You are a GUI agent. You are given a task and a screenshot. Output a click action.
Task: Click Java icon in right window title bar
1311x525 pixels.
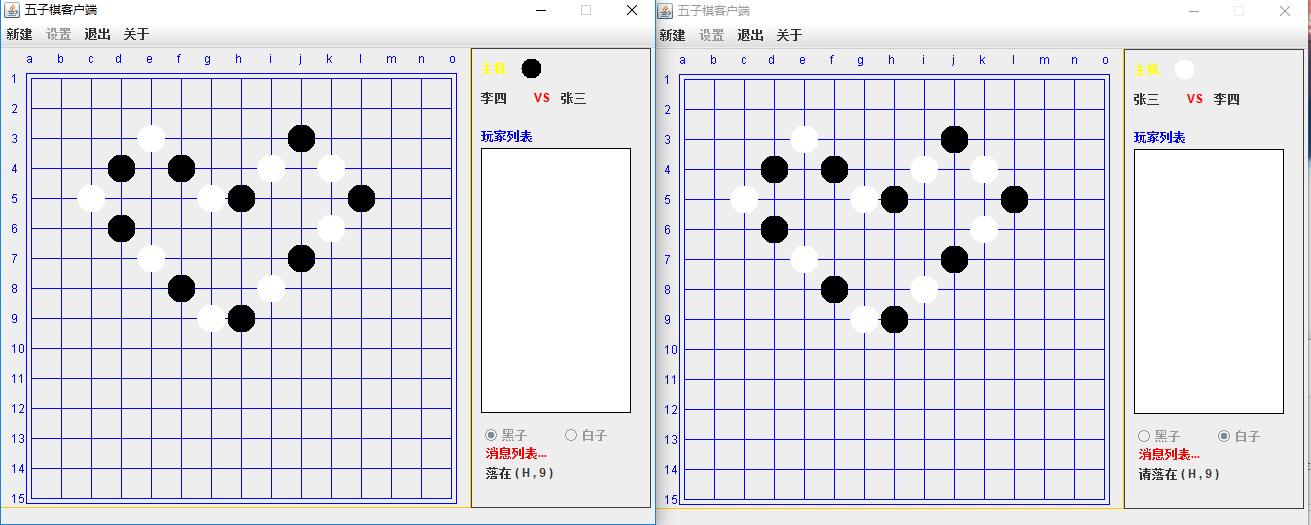(x=664, y=10)
